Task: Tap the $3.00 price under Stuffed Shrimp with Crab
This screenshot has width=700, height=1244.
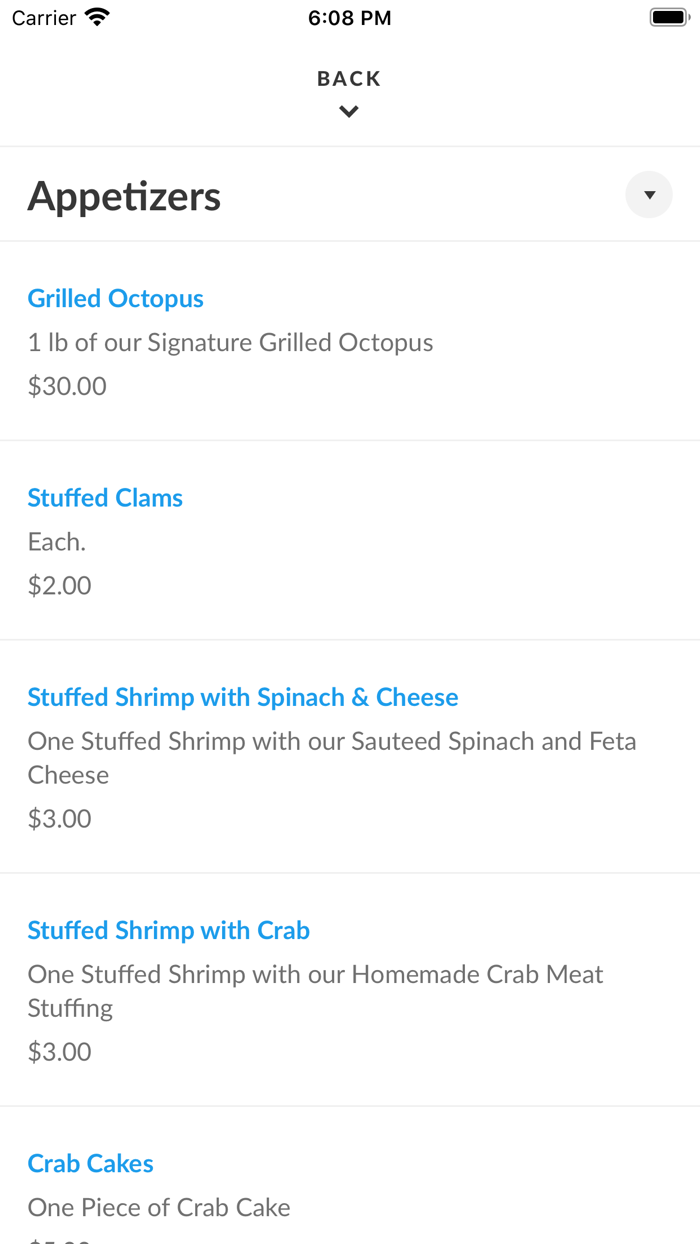Action: click(x=59, y=1051)
